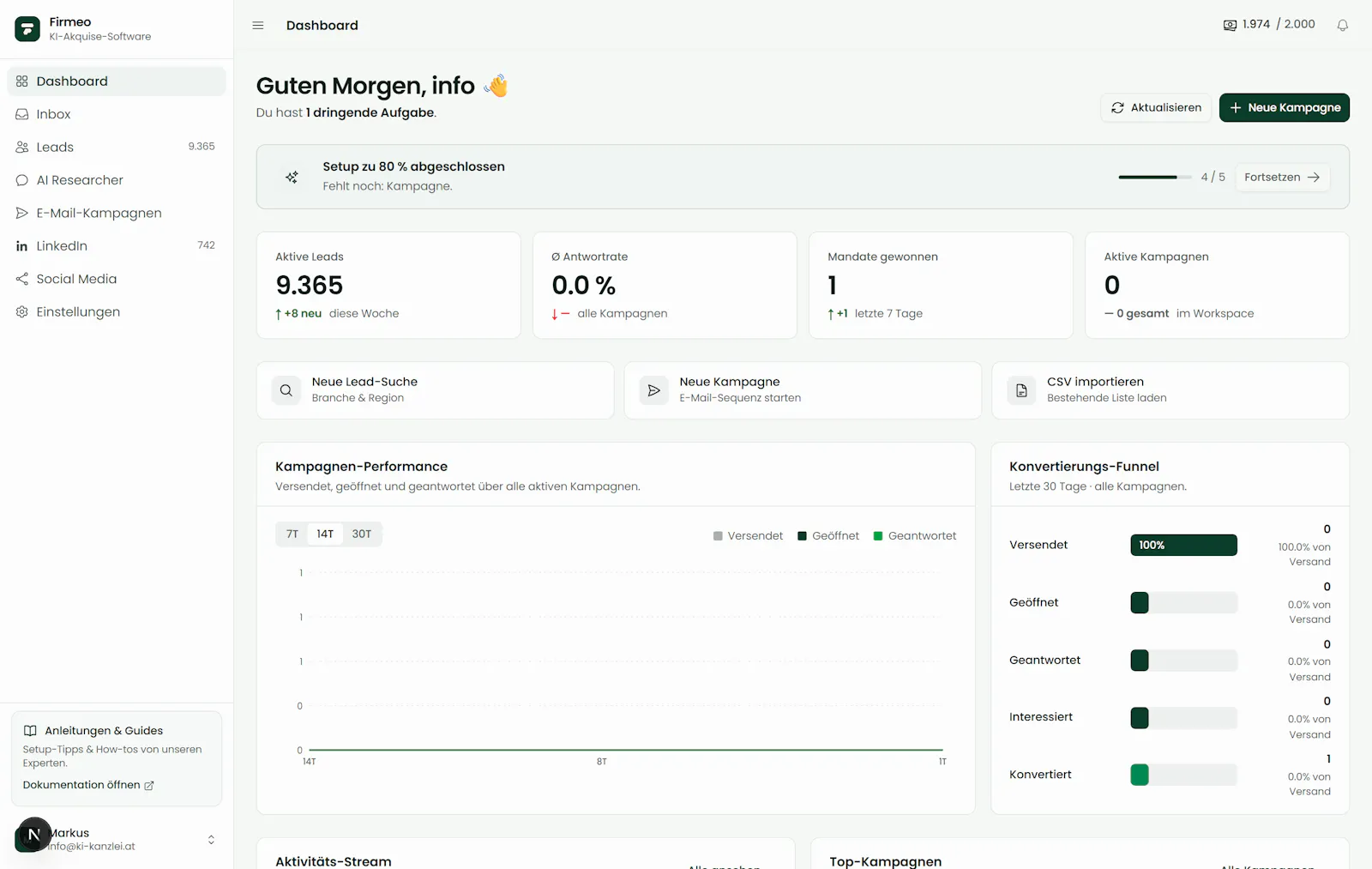1372x869 pixels.
Task: Open E-Mail-Kampagnen menu item
Action: pyautogui.click(x=117, y=213)
